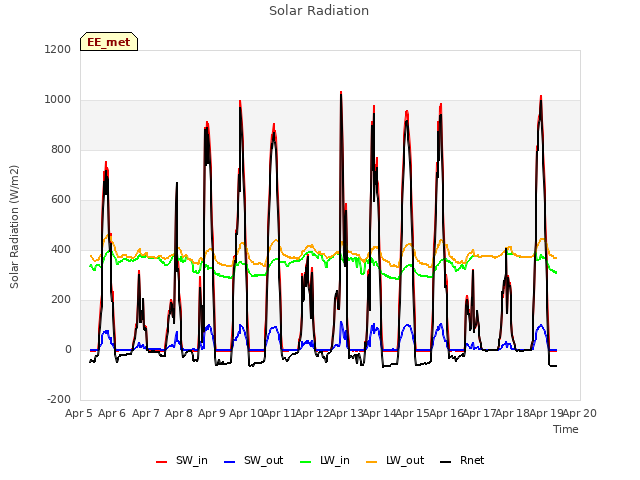Click the 600 y-axis tick label

[61, 200]
